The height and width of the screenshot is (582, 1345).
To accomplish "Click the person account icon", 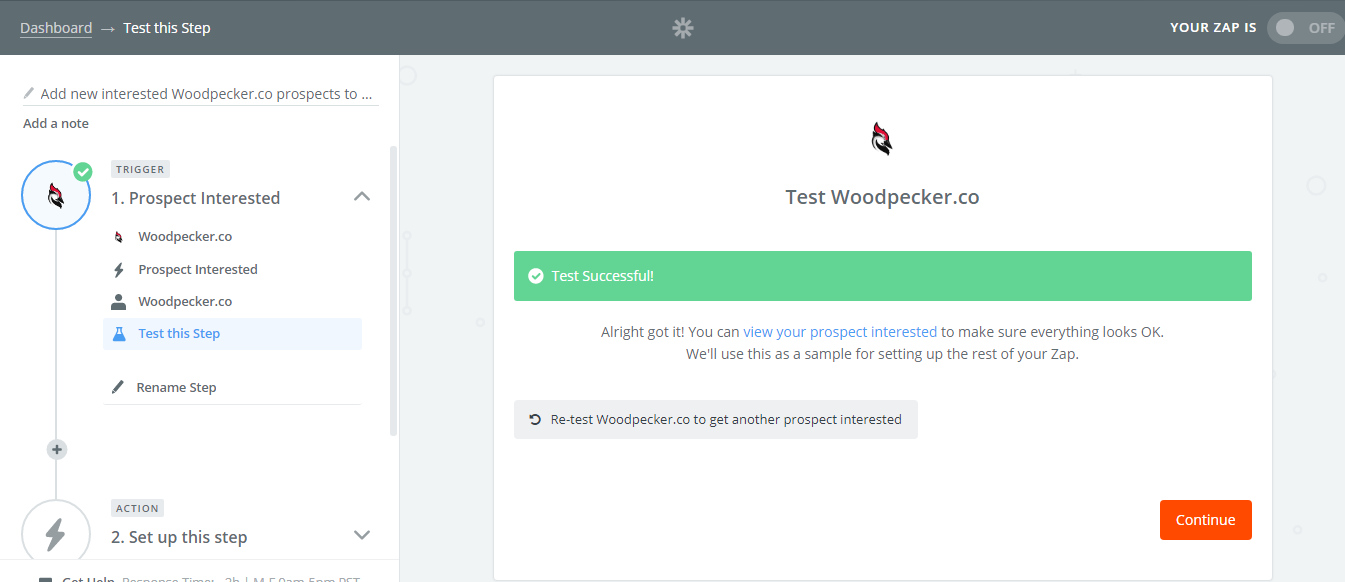I will [x=119, y=301].
